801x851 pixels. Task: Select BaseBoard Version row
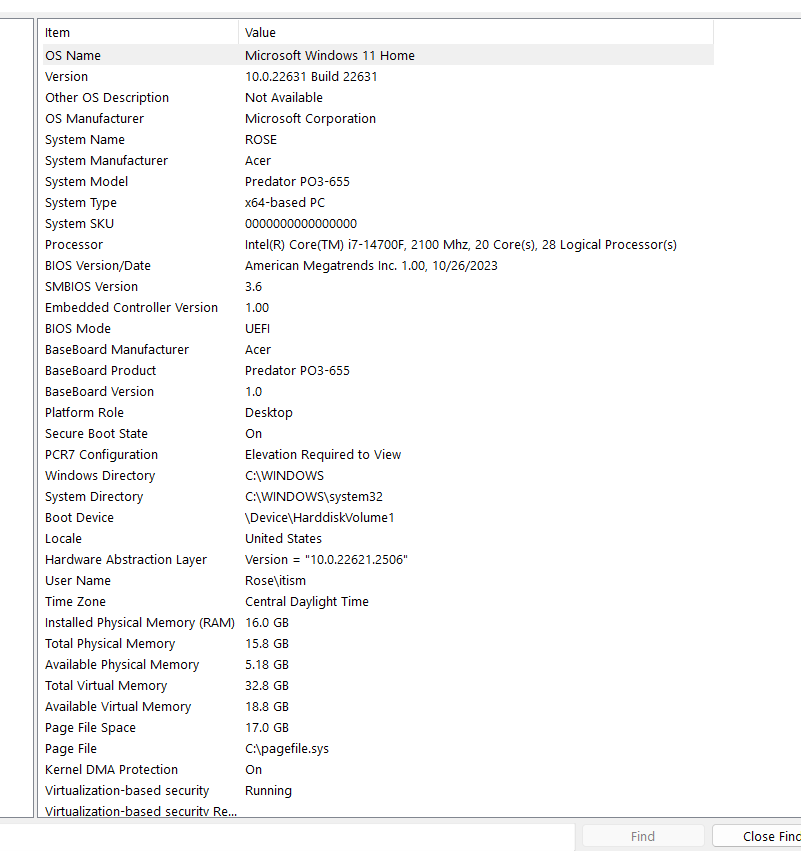pyautogui.click(x=378, y=391)
